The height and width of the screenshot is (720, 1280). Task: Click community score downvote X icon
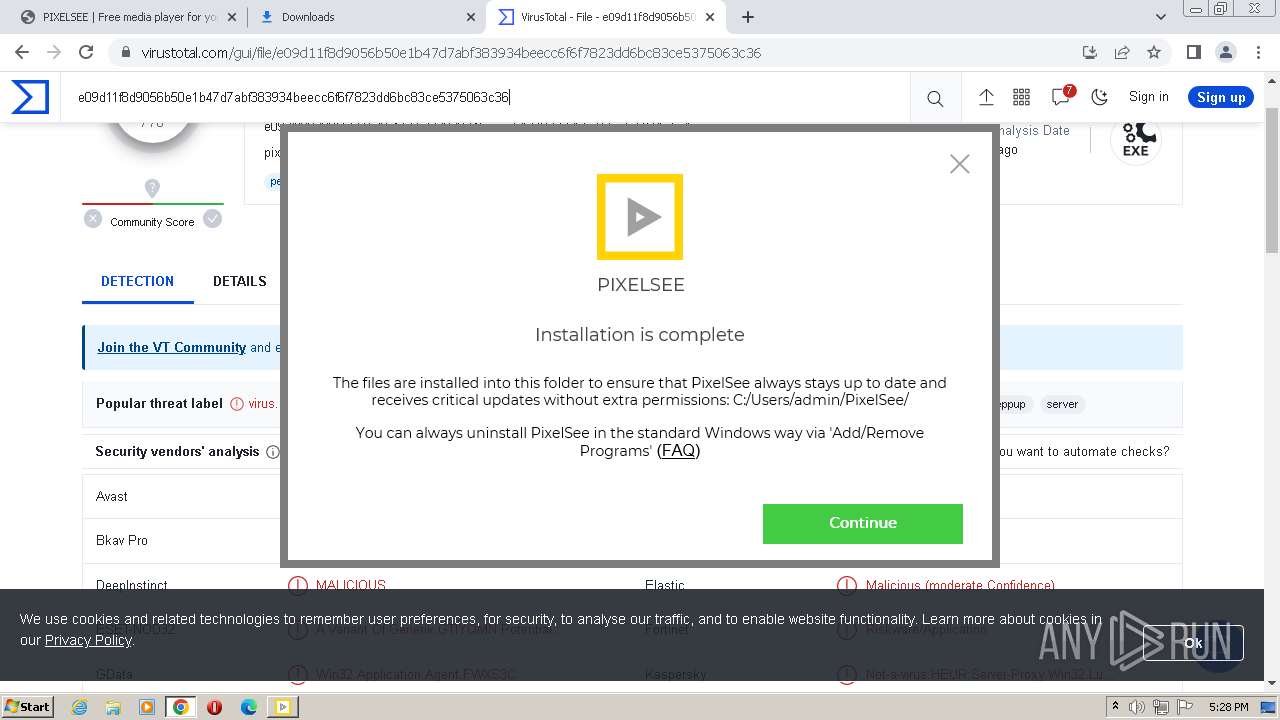coord(93,219)
